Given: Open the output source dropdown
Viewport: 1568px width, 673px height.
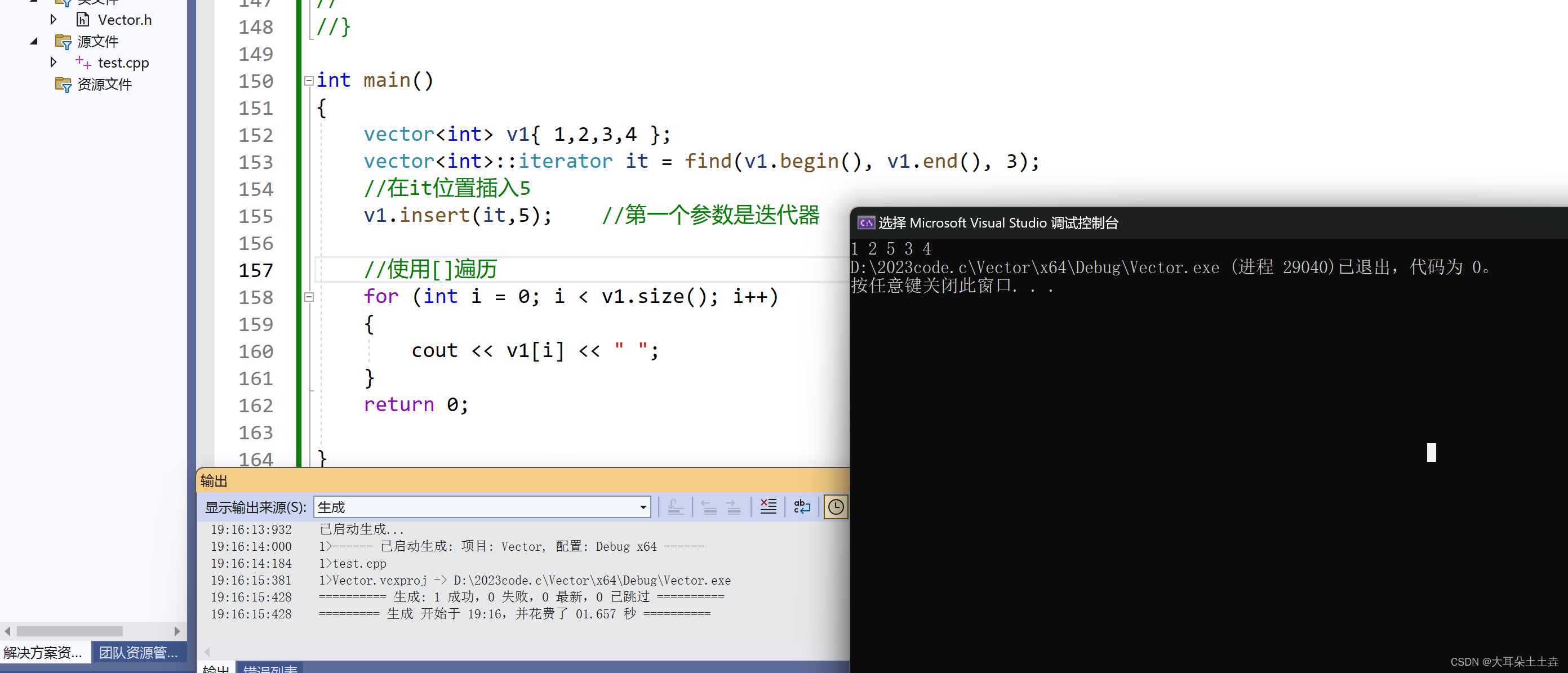Looking at the screenshot, I should (x=643, y=507).
